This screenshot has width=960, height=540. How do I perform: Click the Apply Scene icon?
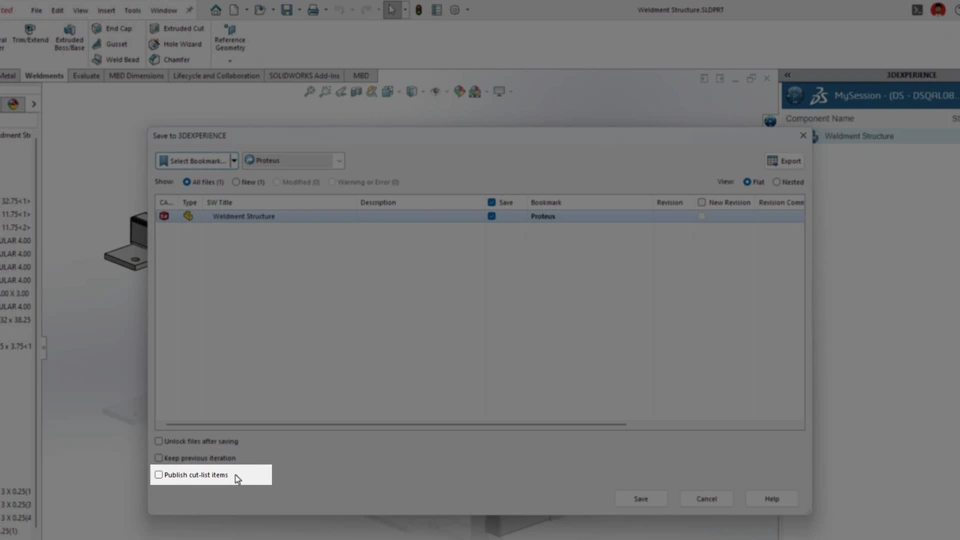pos(475,91)
